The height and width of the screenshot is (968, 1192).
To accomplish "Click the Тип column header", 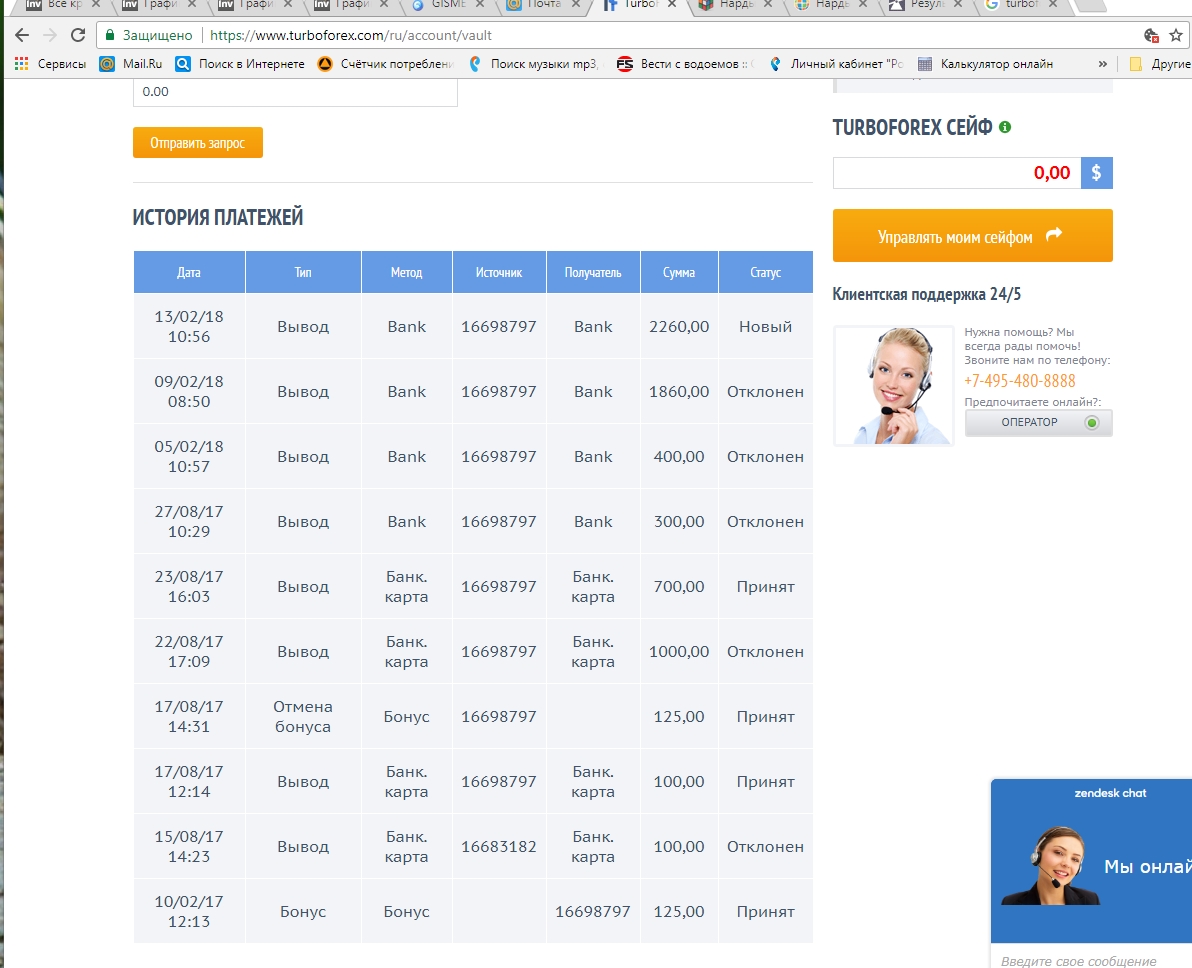I will pyautogui.click(x=303, y=272).
